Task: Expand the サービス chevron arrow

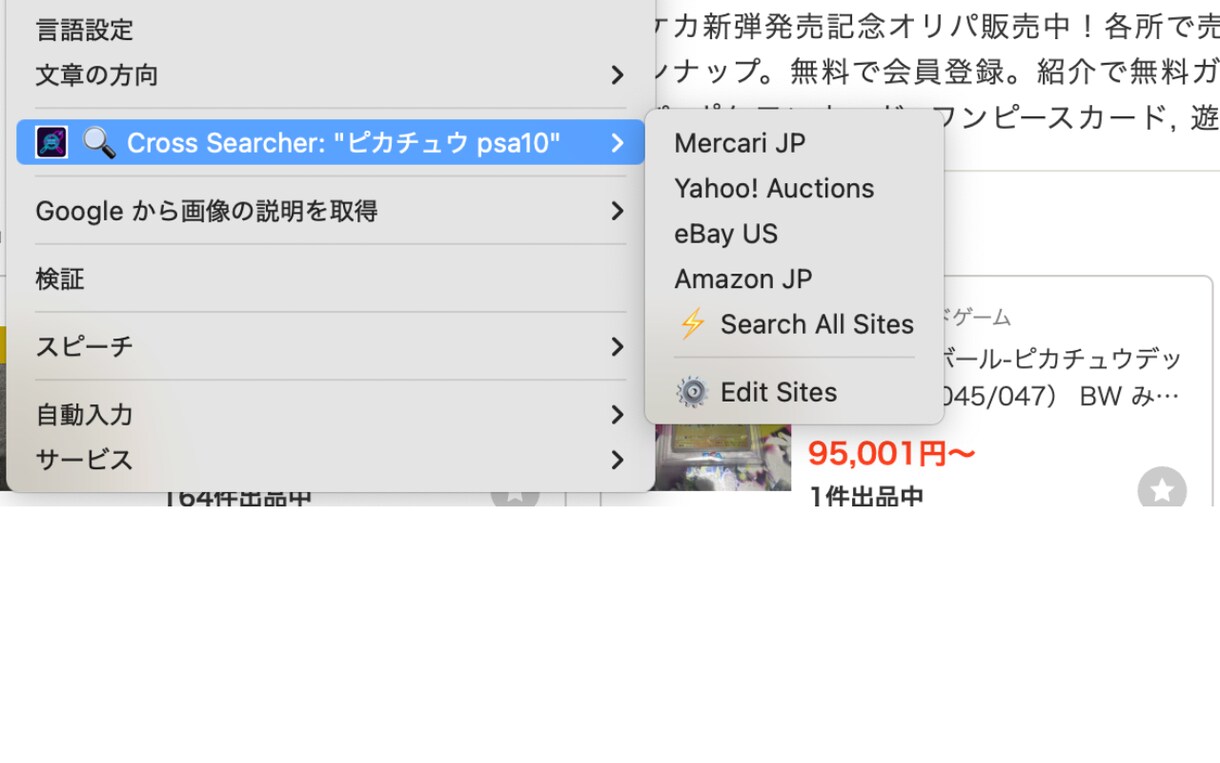Action: (x=618, y=460)
